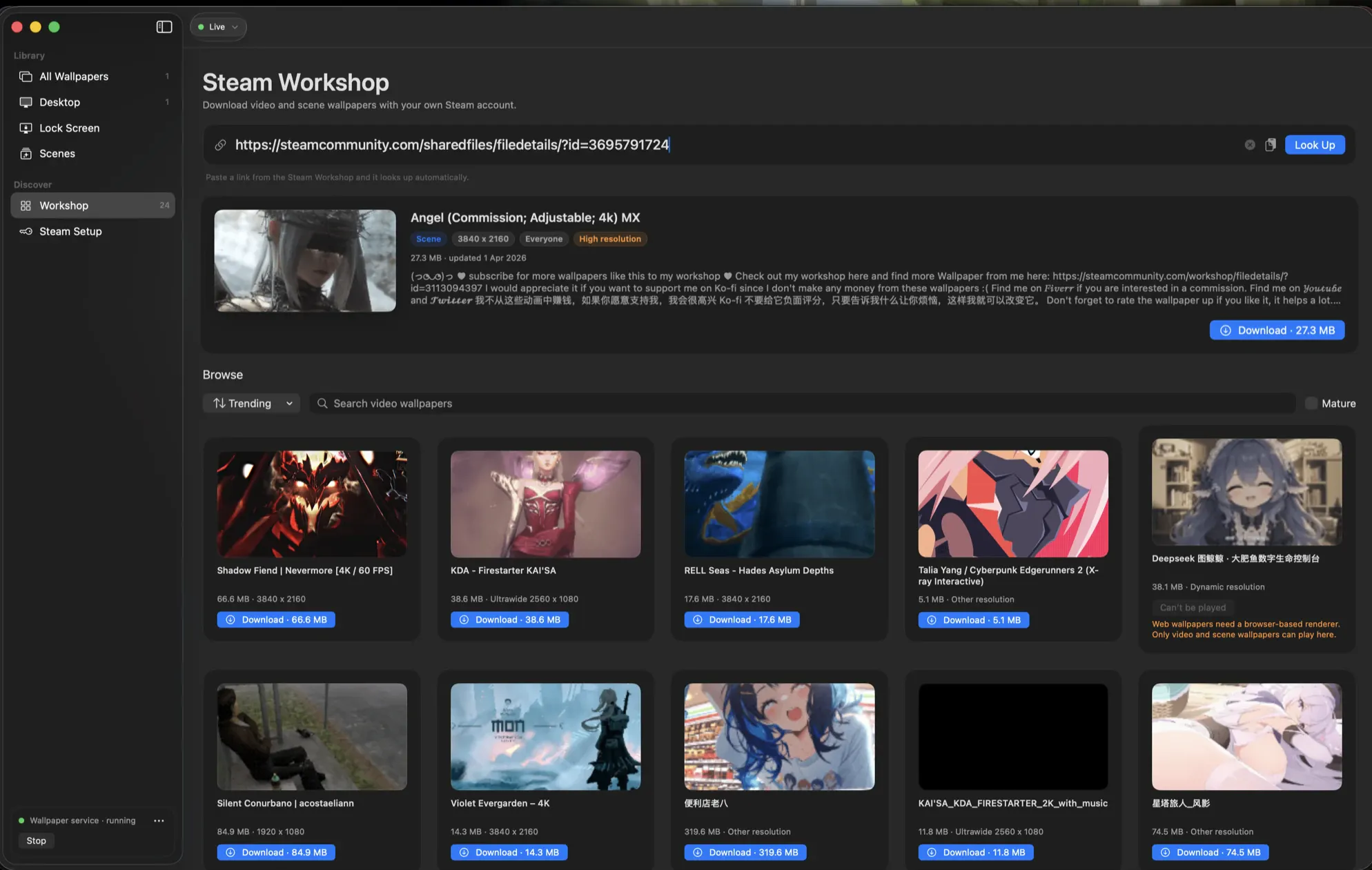Screen dimensions: 1372x870
Task: Download RELL Seas wallpaper 17.6 MB
Action: coord(742,620)
